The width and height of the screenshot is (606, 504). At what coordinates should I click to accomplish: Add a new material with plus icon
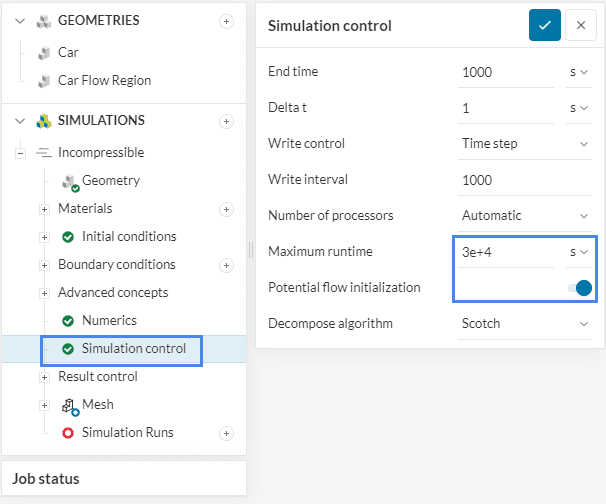coord(226,209)
